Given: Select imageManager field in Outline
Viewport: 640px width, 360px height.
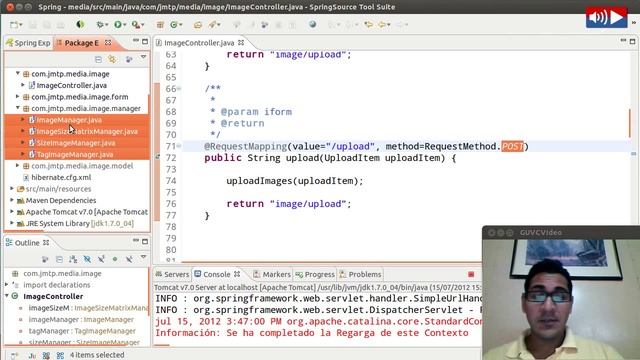Looking at the screenshot, I should 81,319.
